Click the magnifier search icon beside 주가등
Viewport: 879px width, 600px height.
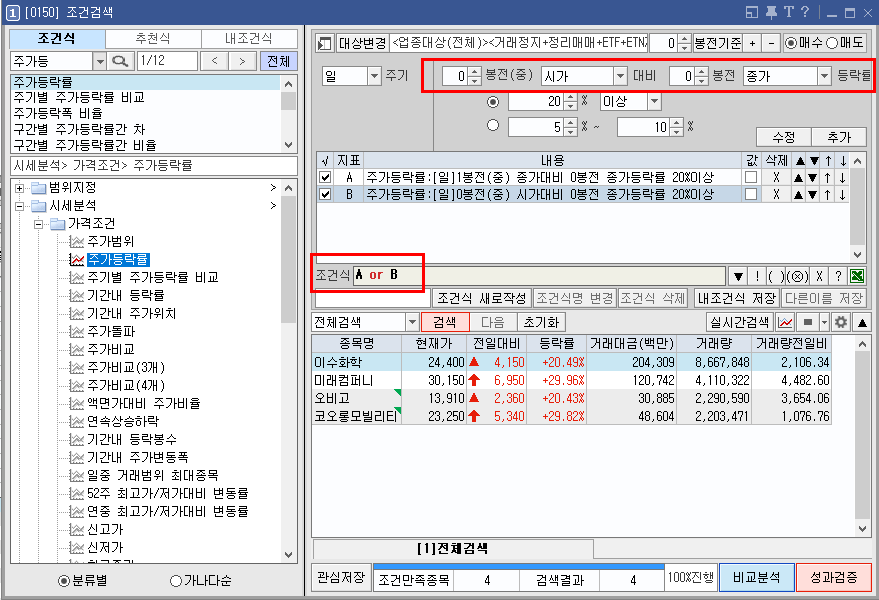click(120, 61)
